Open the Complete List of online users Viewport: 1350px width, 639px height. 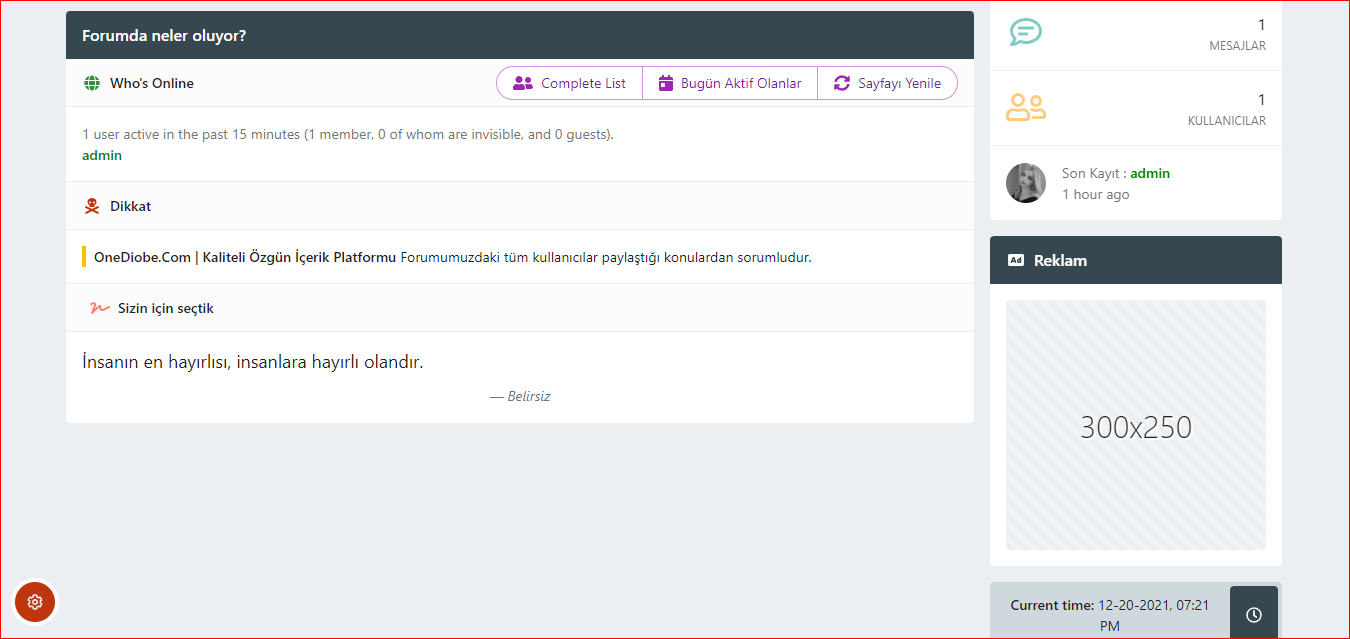point(570,83)
